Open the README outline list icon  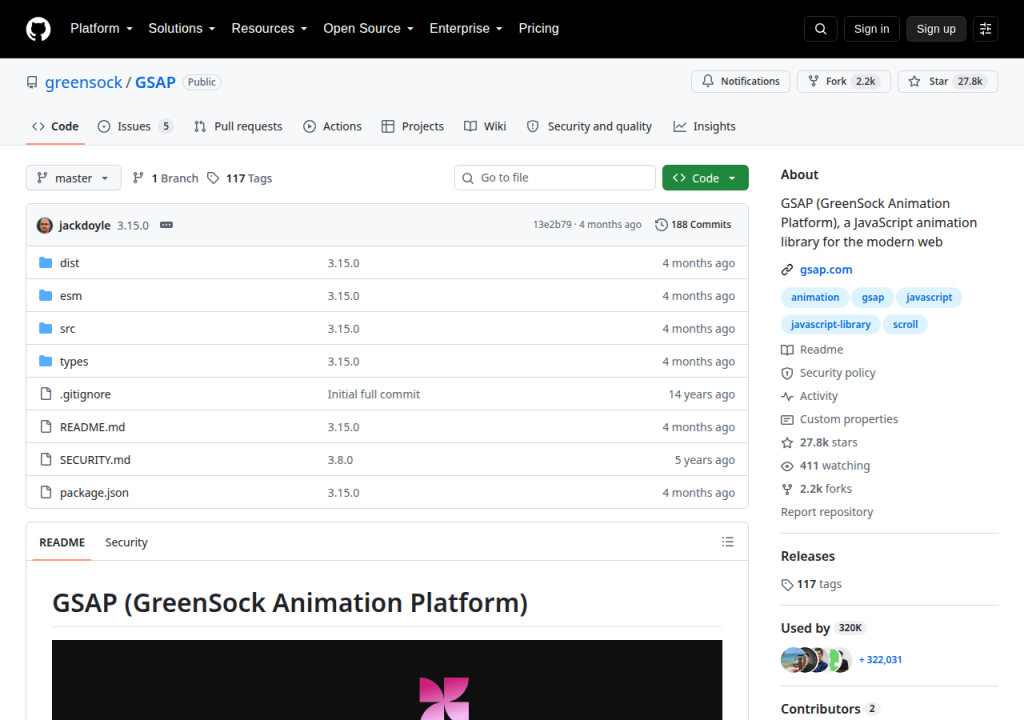point(728,542)
